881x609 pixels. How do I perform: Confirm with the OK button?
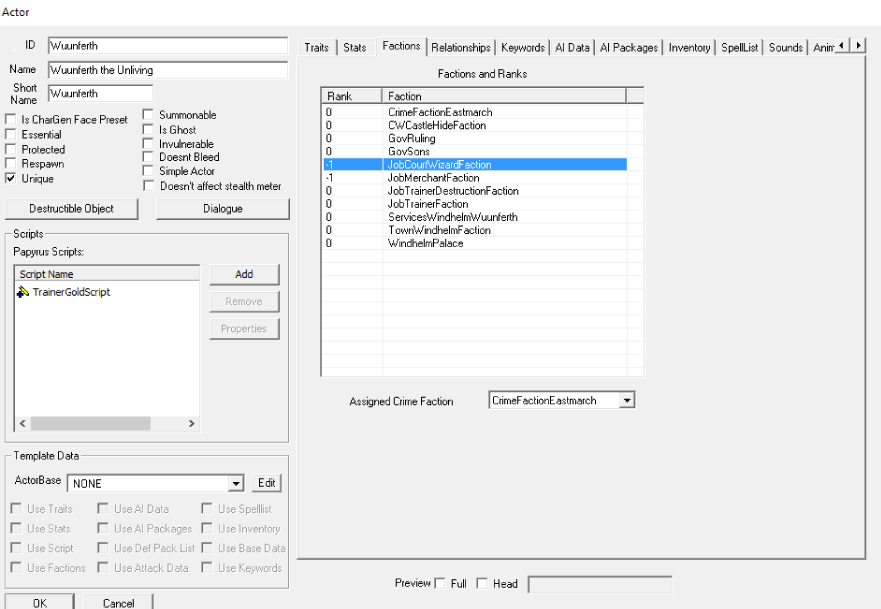click(x=40, y=602)
